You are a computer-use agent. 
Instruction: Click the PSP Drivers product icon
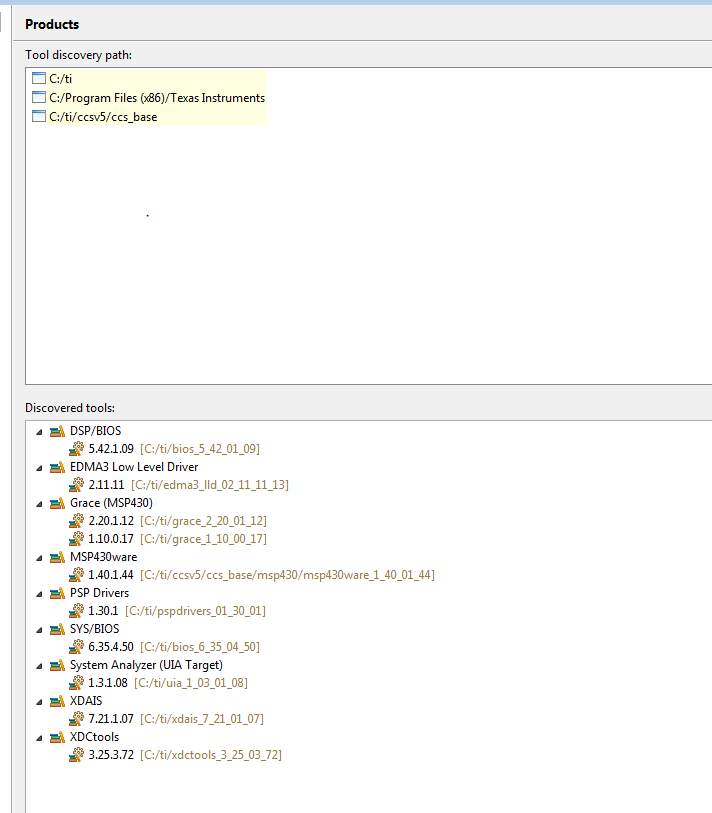click(x=57, y=593)
